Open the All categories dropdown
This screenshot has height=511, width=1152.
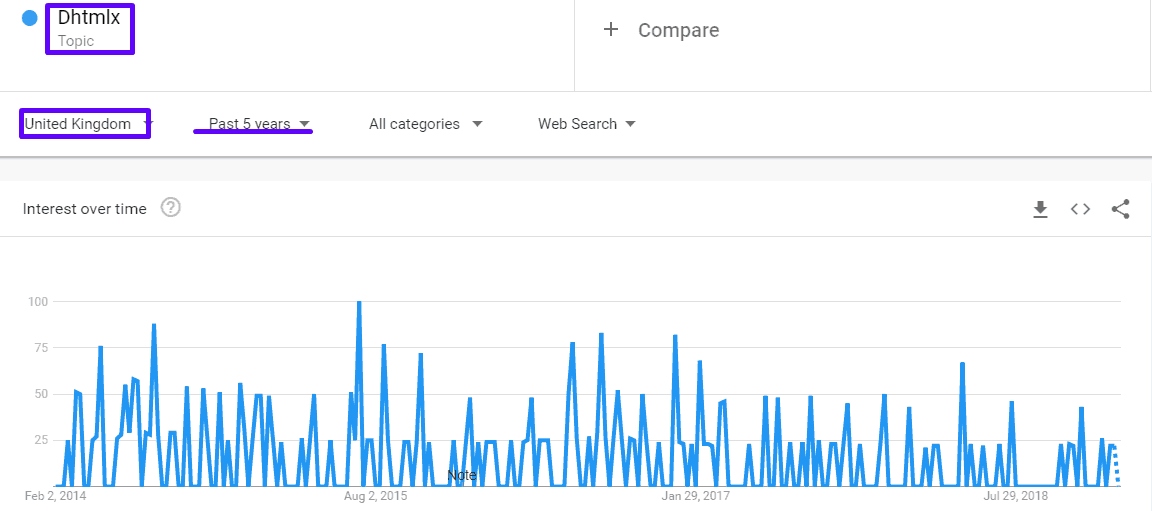pos(425,124)
